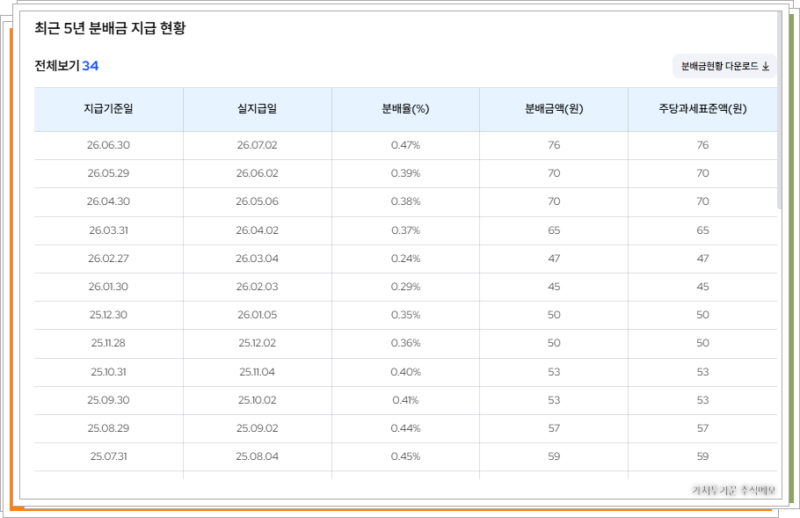Click the payment date 26.02.03

(257, 286)
